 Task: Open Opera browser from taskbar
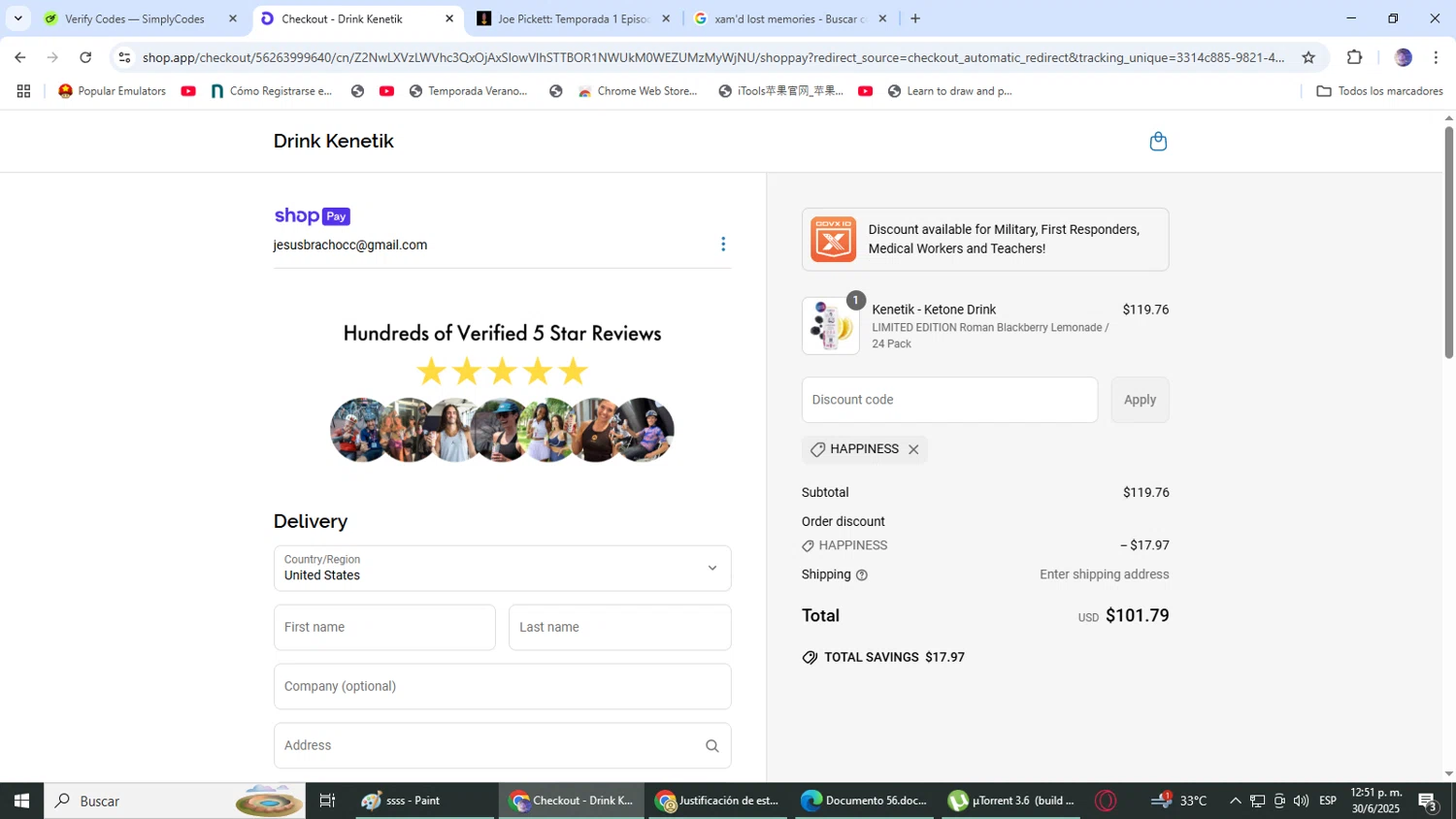[x=1106, y=801]
